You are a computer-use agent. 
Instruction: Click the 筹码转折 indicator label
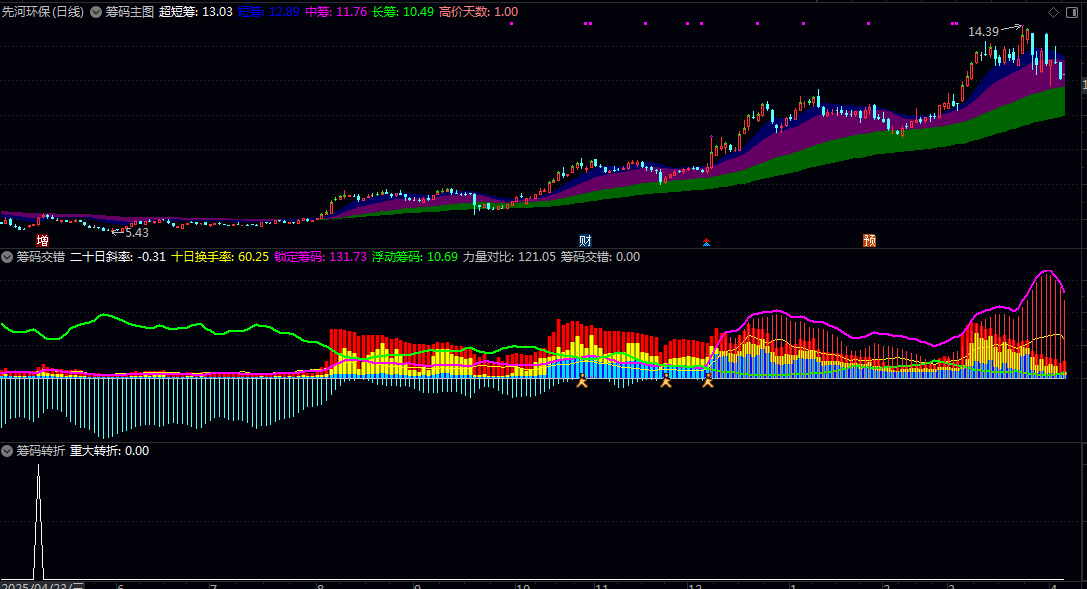[41, 451]
